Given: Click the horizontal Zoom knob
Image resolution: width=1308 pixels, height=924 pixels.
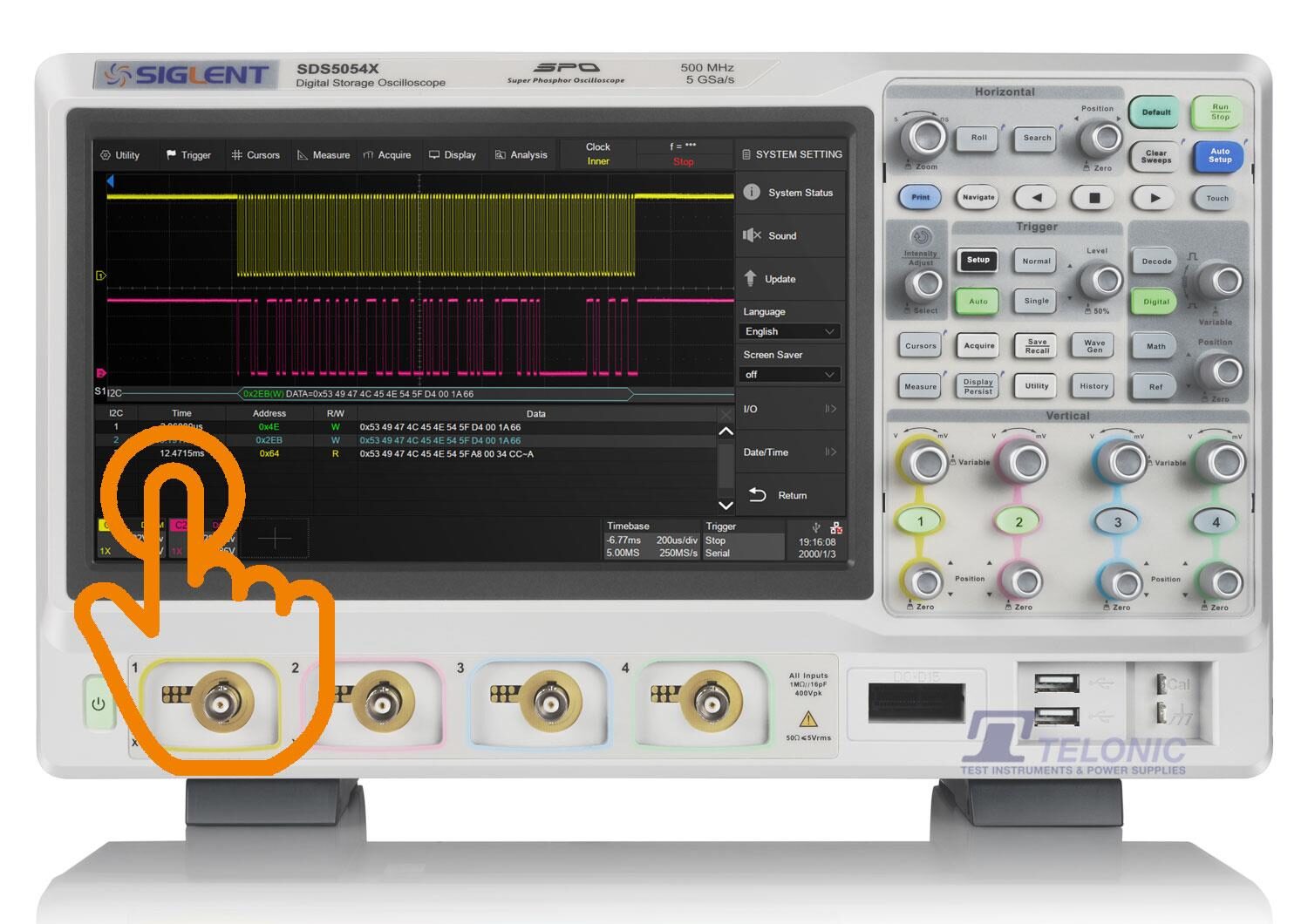Looking at the screenshot, I should pyautogui.click(x=926, y=137).
